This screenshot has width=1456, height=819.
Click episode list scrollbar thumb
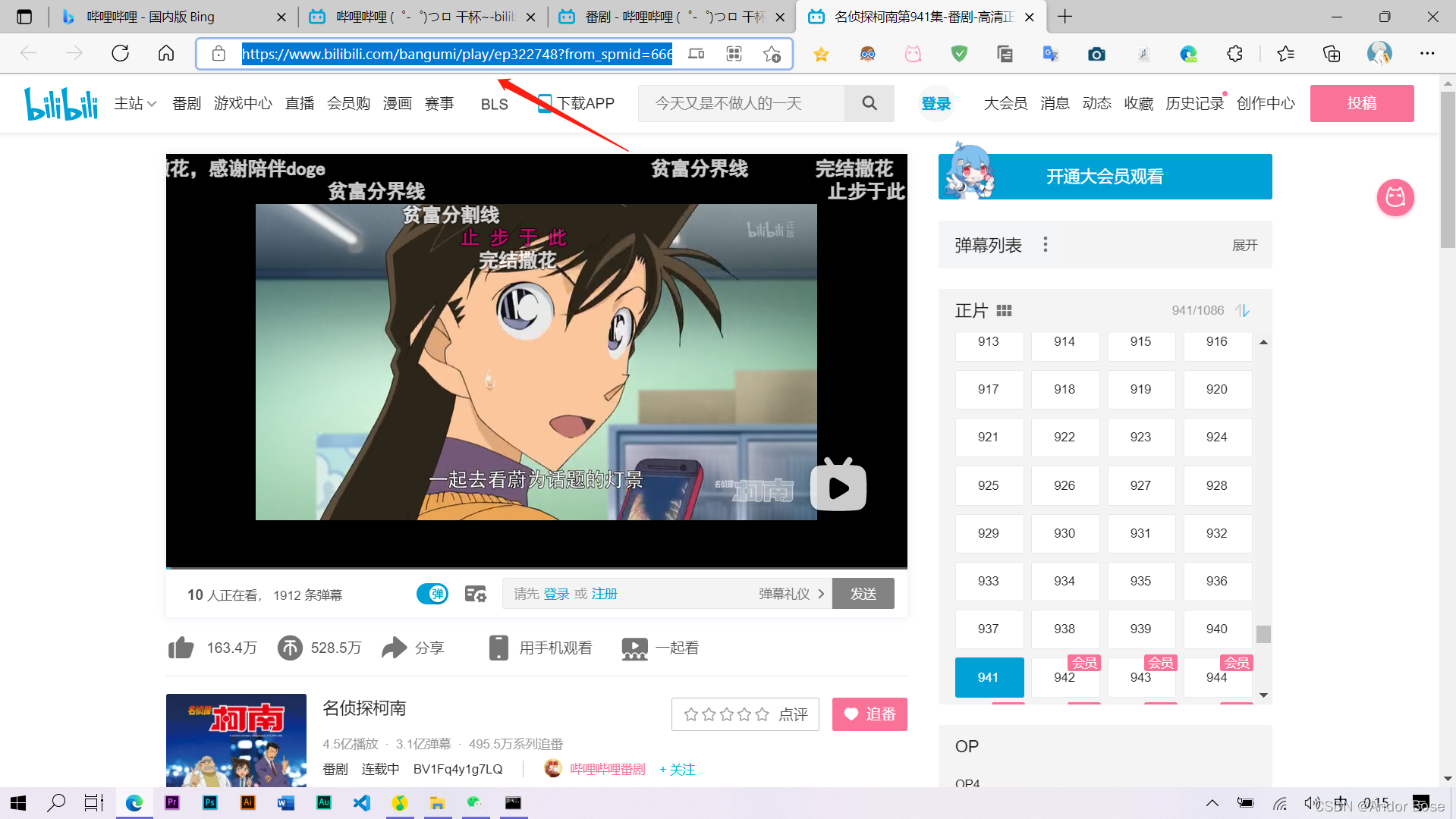click(x=1263, y=633)
